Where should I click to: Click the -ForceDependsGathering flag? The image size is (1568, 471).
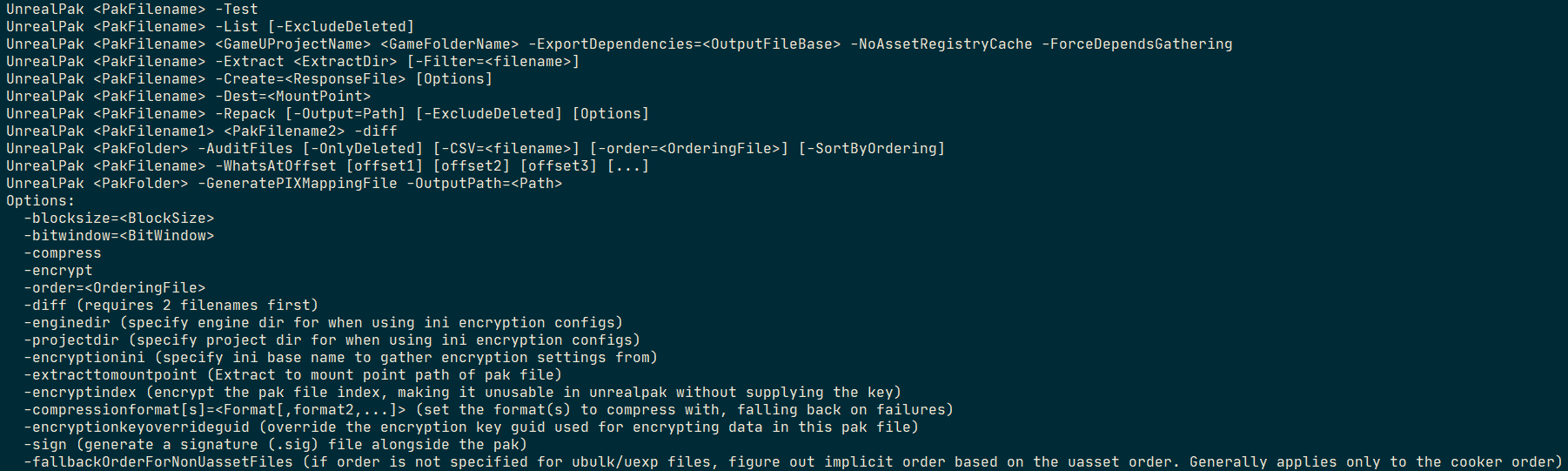tap(1136, 44)
